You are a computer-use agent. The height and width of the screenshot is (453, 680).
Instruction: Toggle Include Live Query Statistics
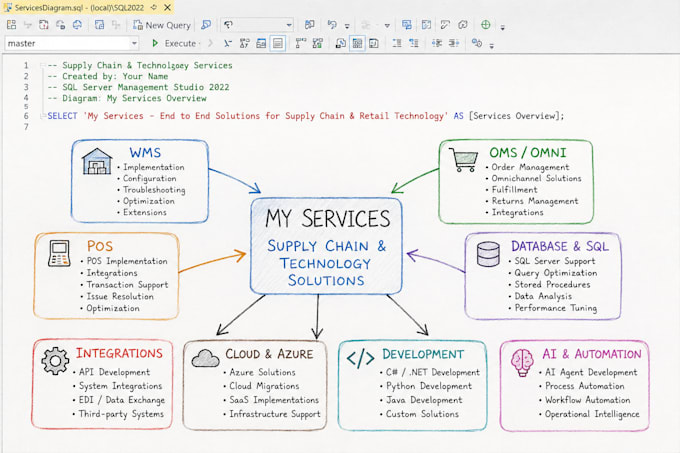(318, 43)
